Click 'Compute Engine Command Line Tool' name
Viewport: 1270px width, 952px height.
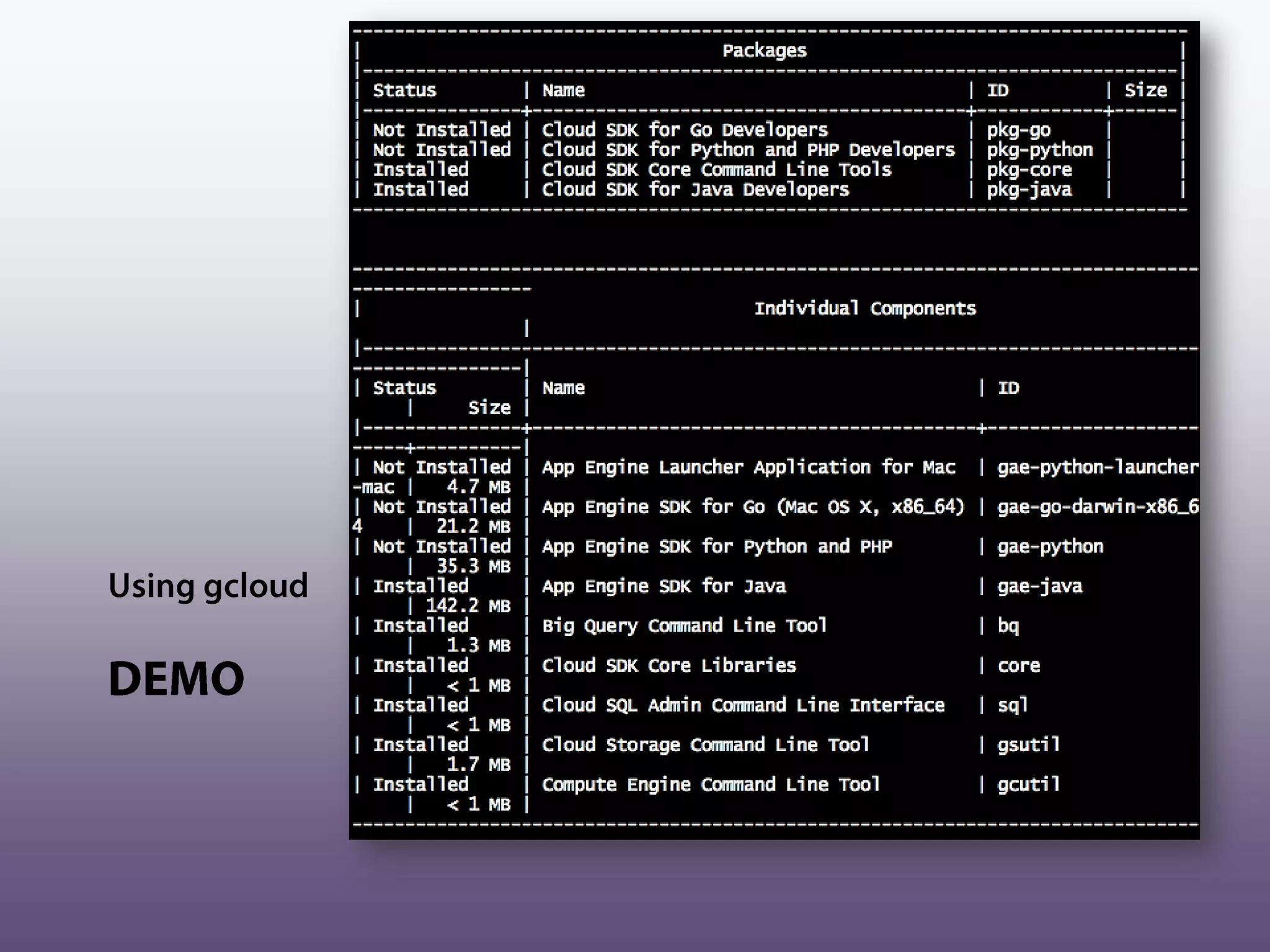click(711, 785)
